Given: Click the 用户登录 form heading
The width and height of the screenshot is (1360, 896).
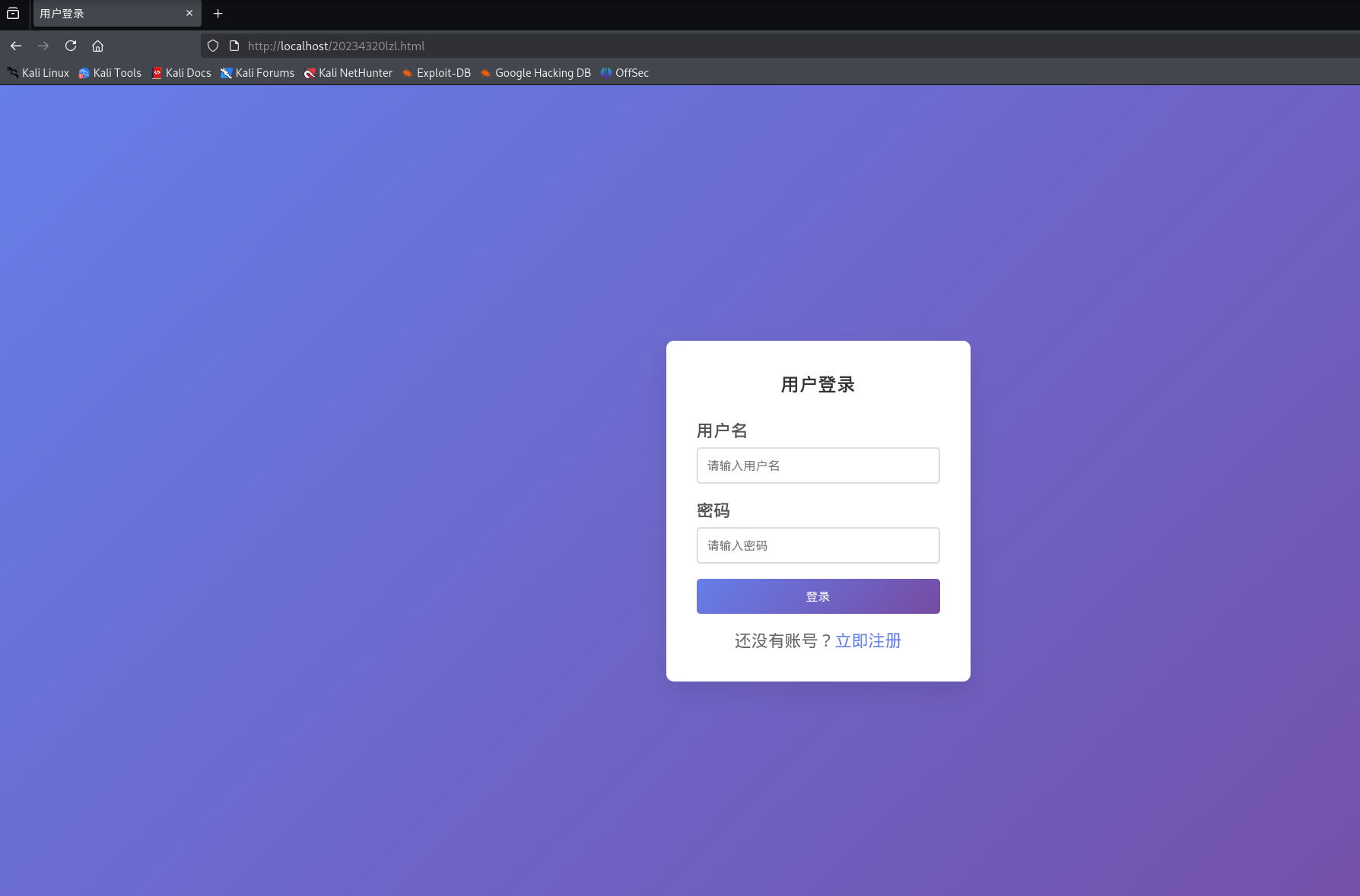Looking at the screenshot, I should [818, 385].
